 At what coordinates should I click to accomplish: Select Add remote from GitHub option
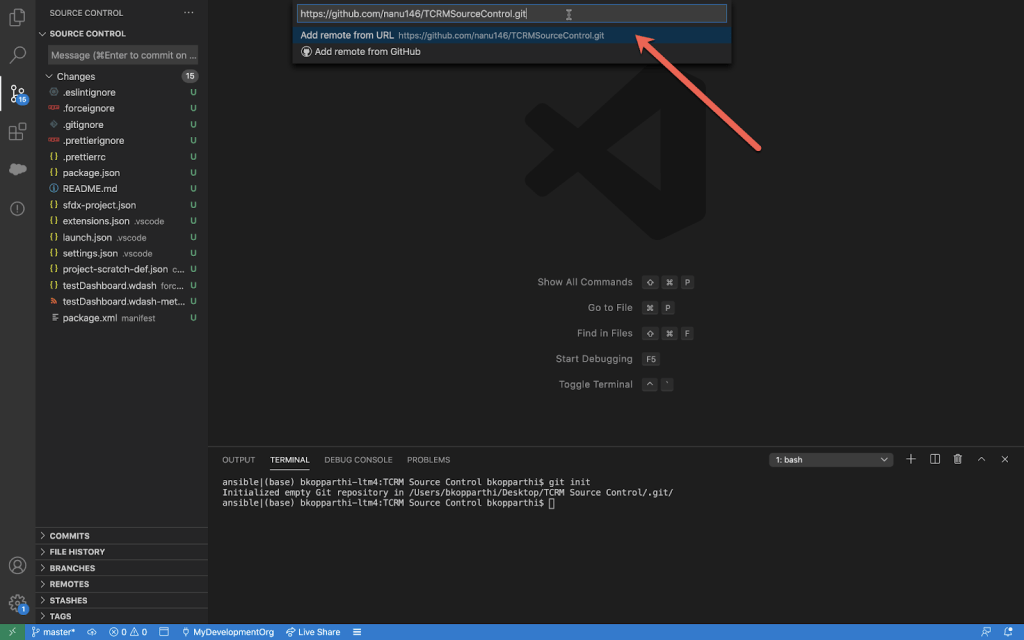pyautogui.click(x=367, y=52)
